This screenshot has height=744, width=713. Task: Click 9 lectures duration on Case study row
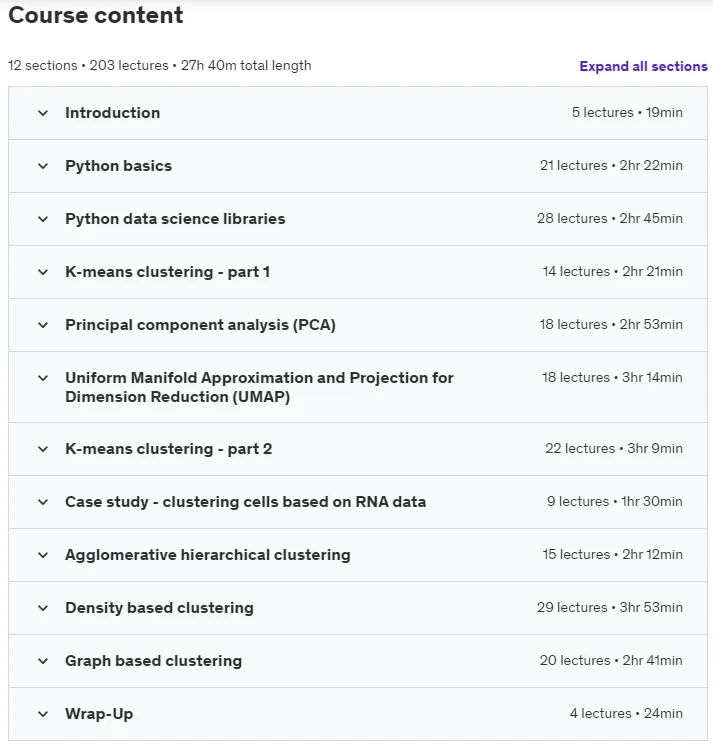(x=615, y=502)
